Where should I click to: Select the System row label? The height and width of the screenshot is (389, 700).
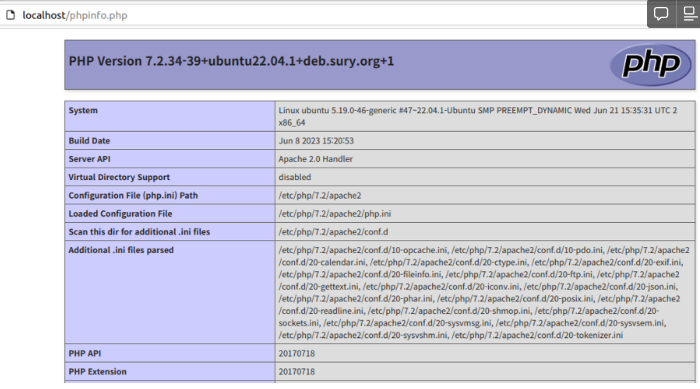(83, 110)
